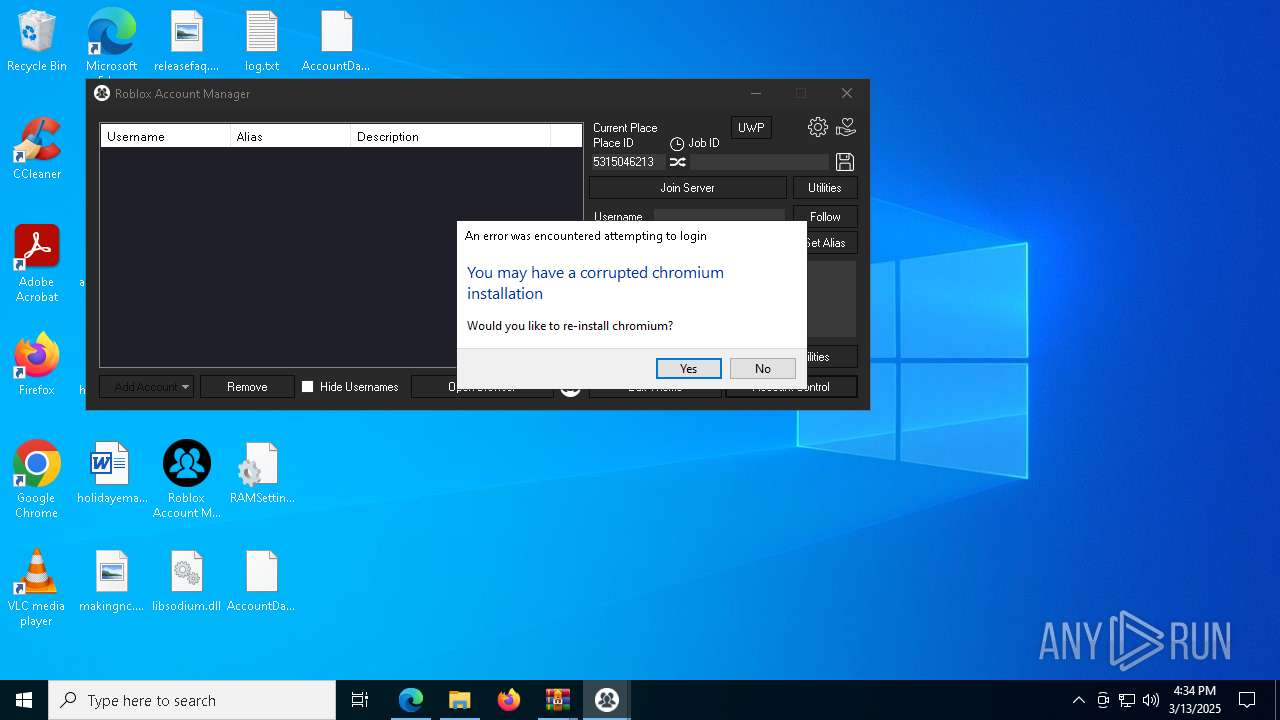Click the UWP button
Viewport: 1280px width, 720px height.
click(751, 128)
